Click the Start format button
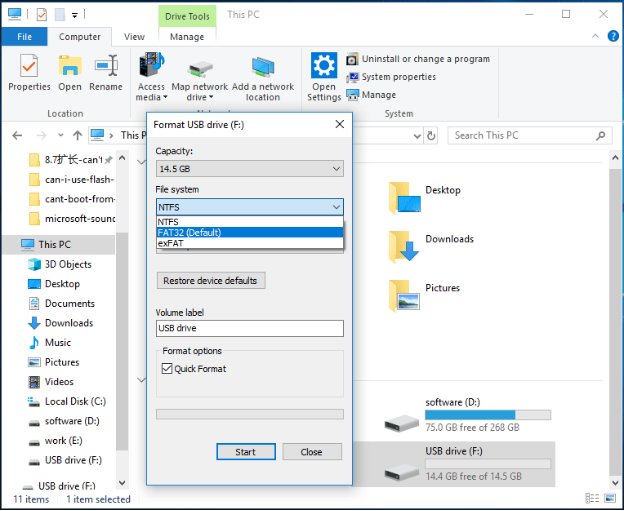 [x=246, y=452]
